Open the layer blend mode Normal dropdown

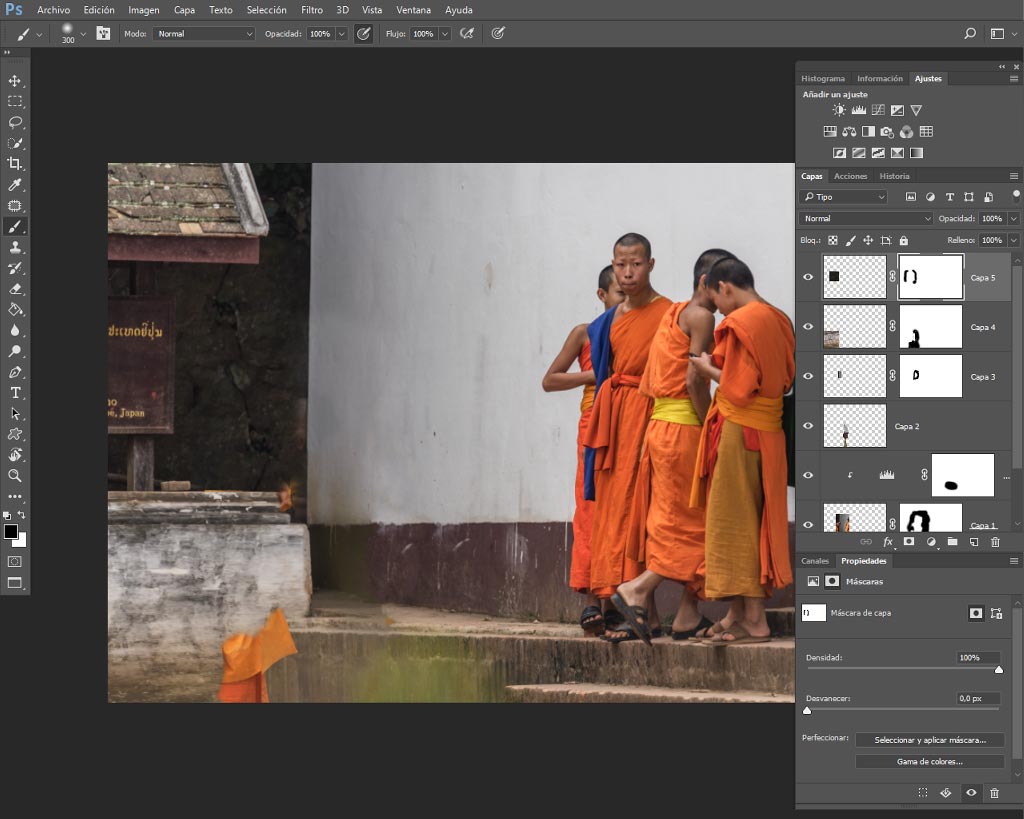(865, 218)
